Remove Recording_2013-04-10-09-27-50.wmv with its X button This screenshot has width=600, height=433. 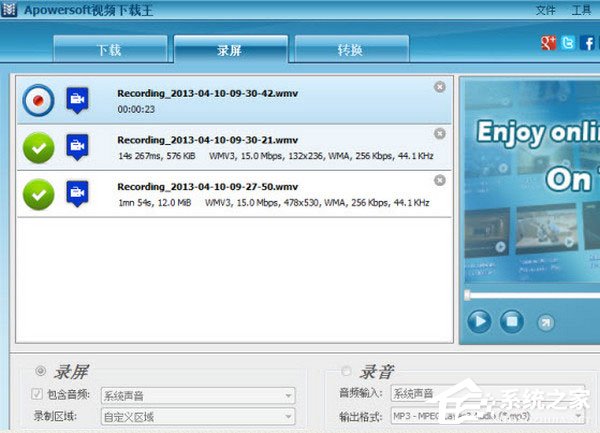point(440,180)
